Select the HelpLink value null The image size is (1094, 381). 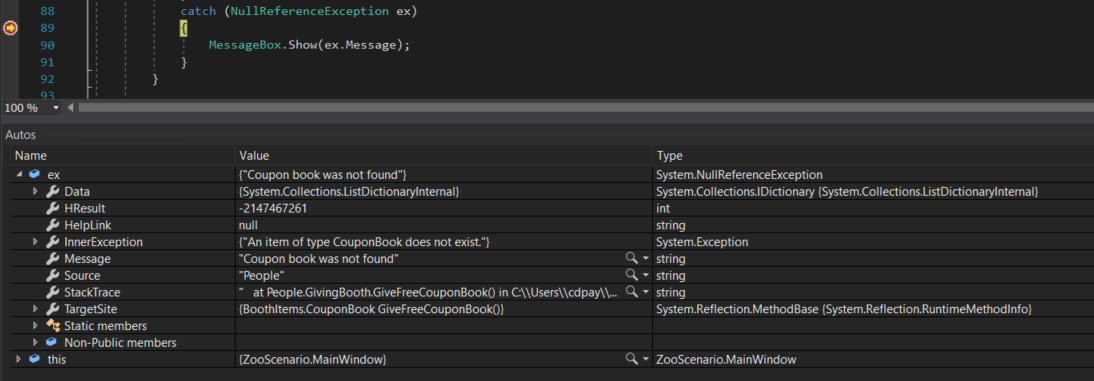(x=248, y=225)
